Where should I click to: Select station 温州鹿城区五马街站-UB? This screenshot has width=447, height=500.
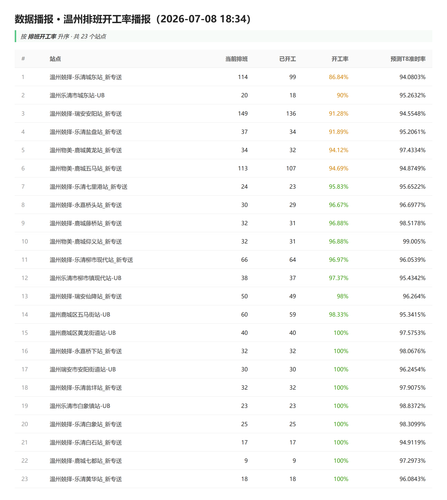[80, 315]
